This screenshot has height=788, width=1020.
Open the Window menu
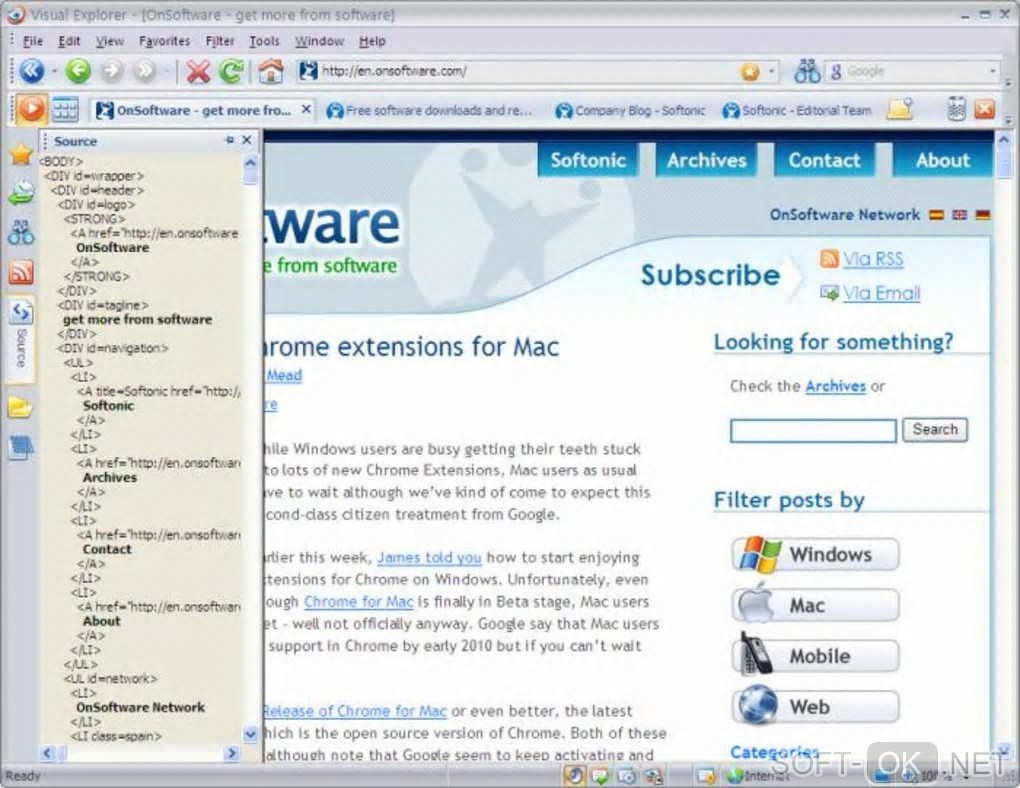pos(319,41)
